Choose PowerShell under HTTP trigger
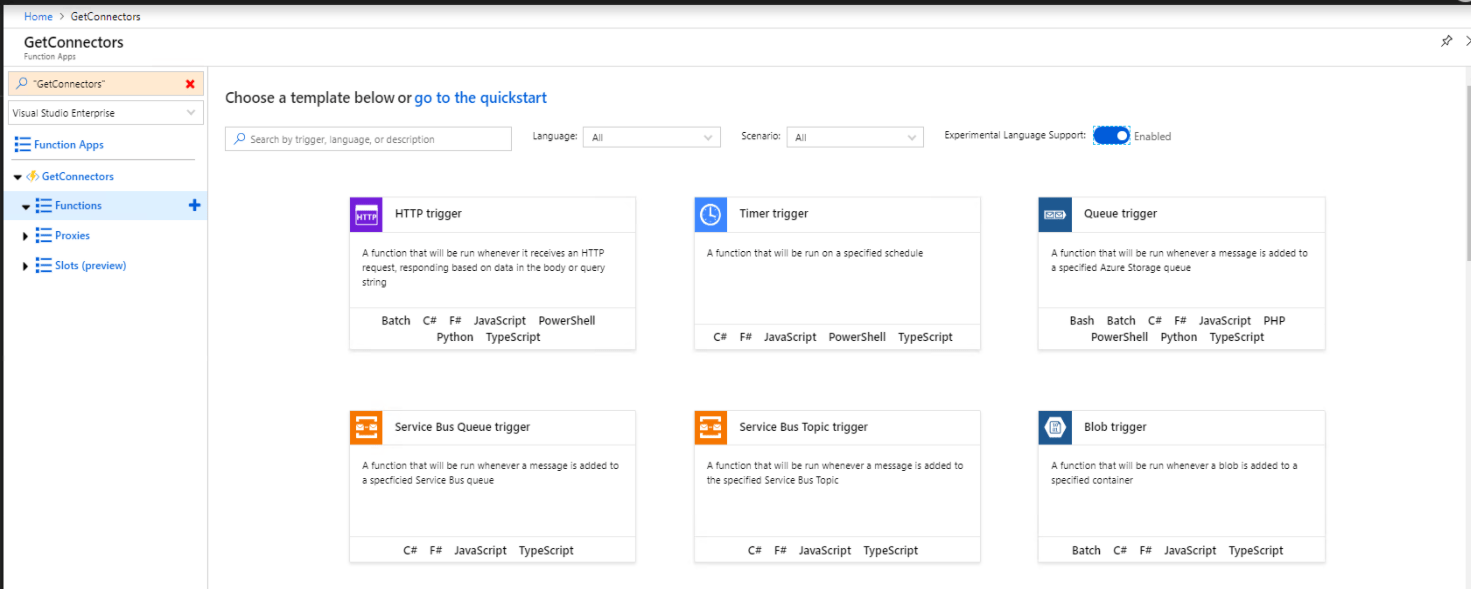 pyautogui.click(x=567, y=321)
